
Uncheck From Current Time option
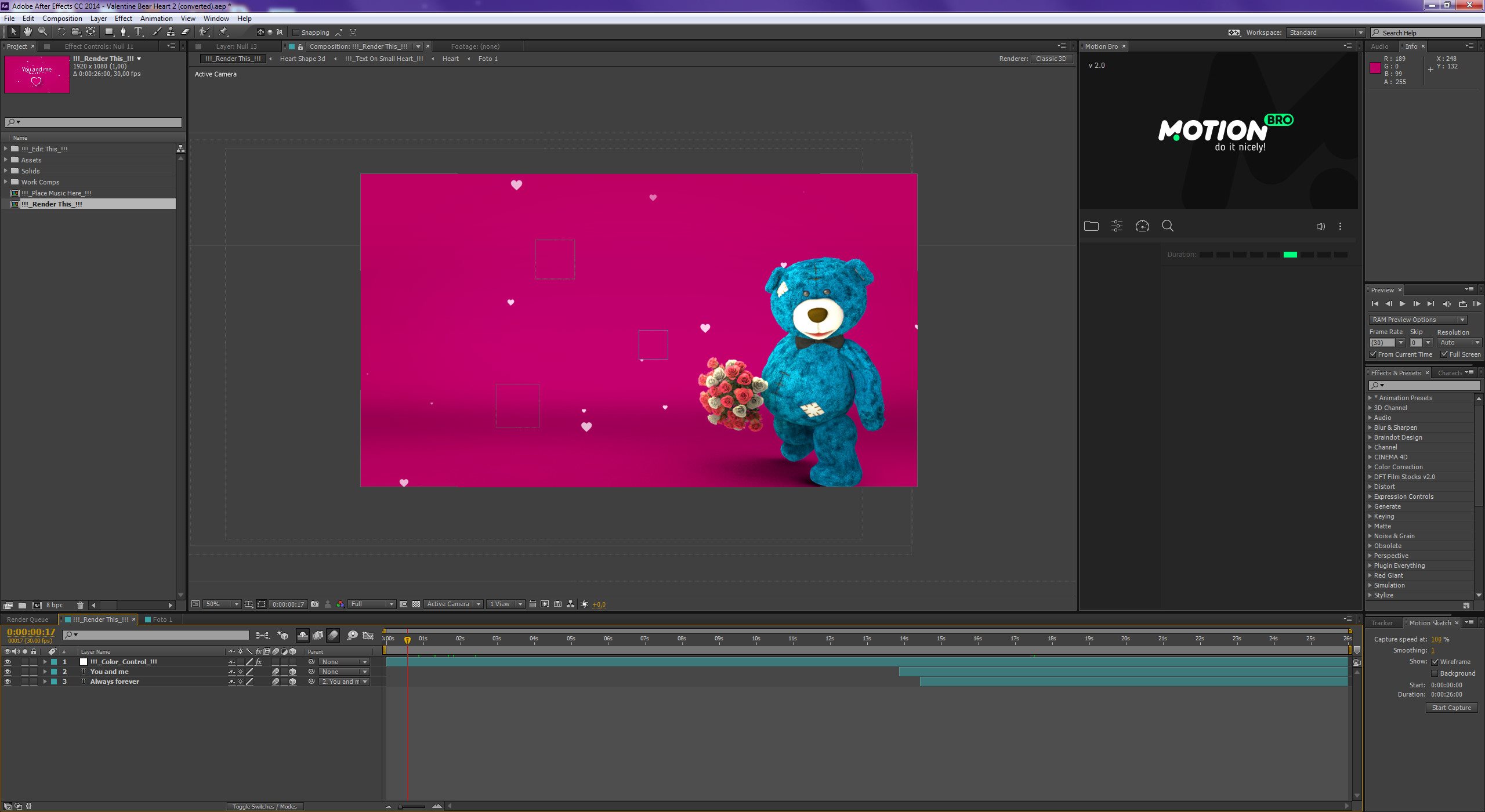point(1373,354)
